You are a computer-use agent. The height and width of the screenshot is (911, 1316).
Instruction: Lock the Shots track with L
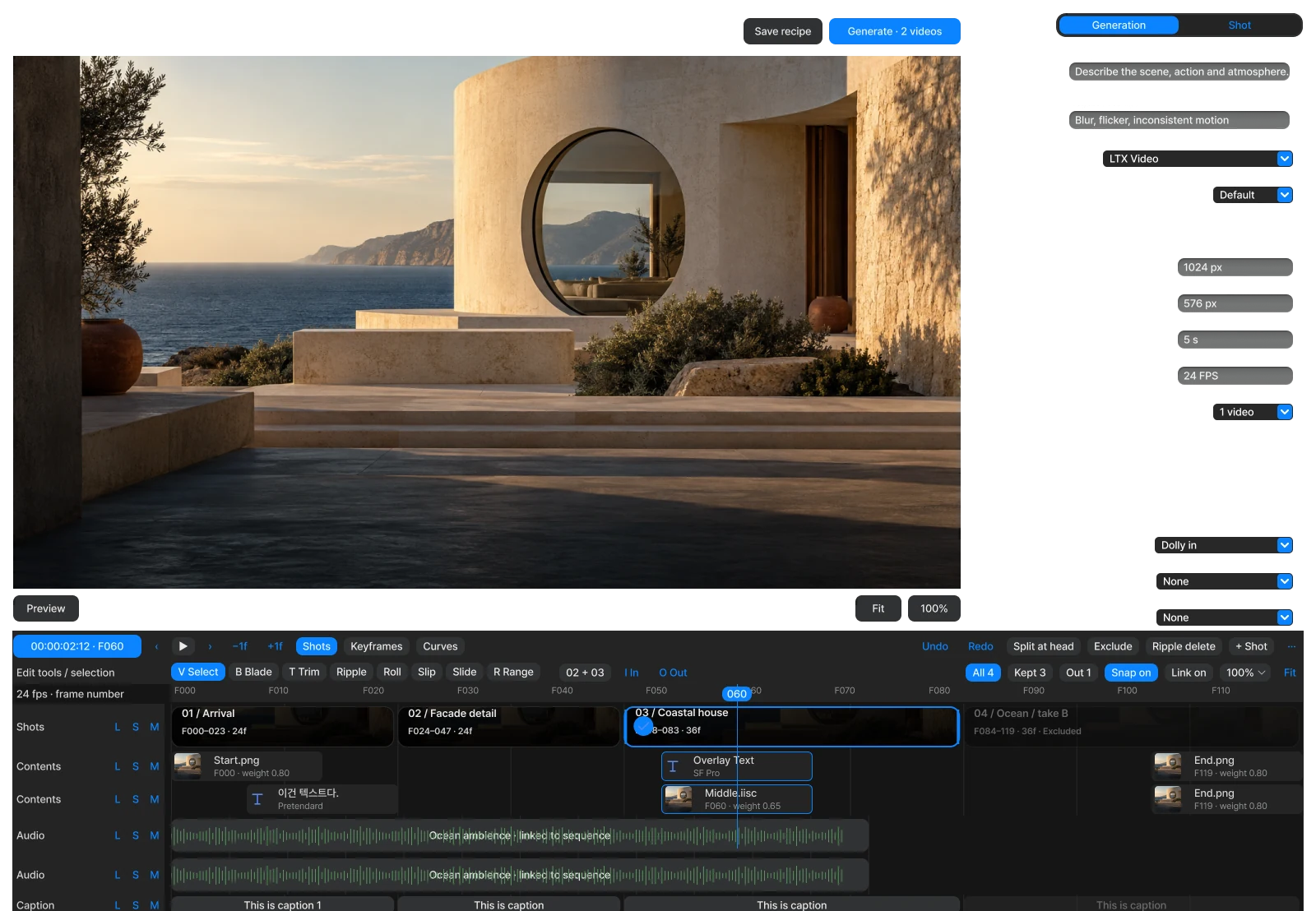pyautogui.click(x=118, y=727)
